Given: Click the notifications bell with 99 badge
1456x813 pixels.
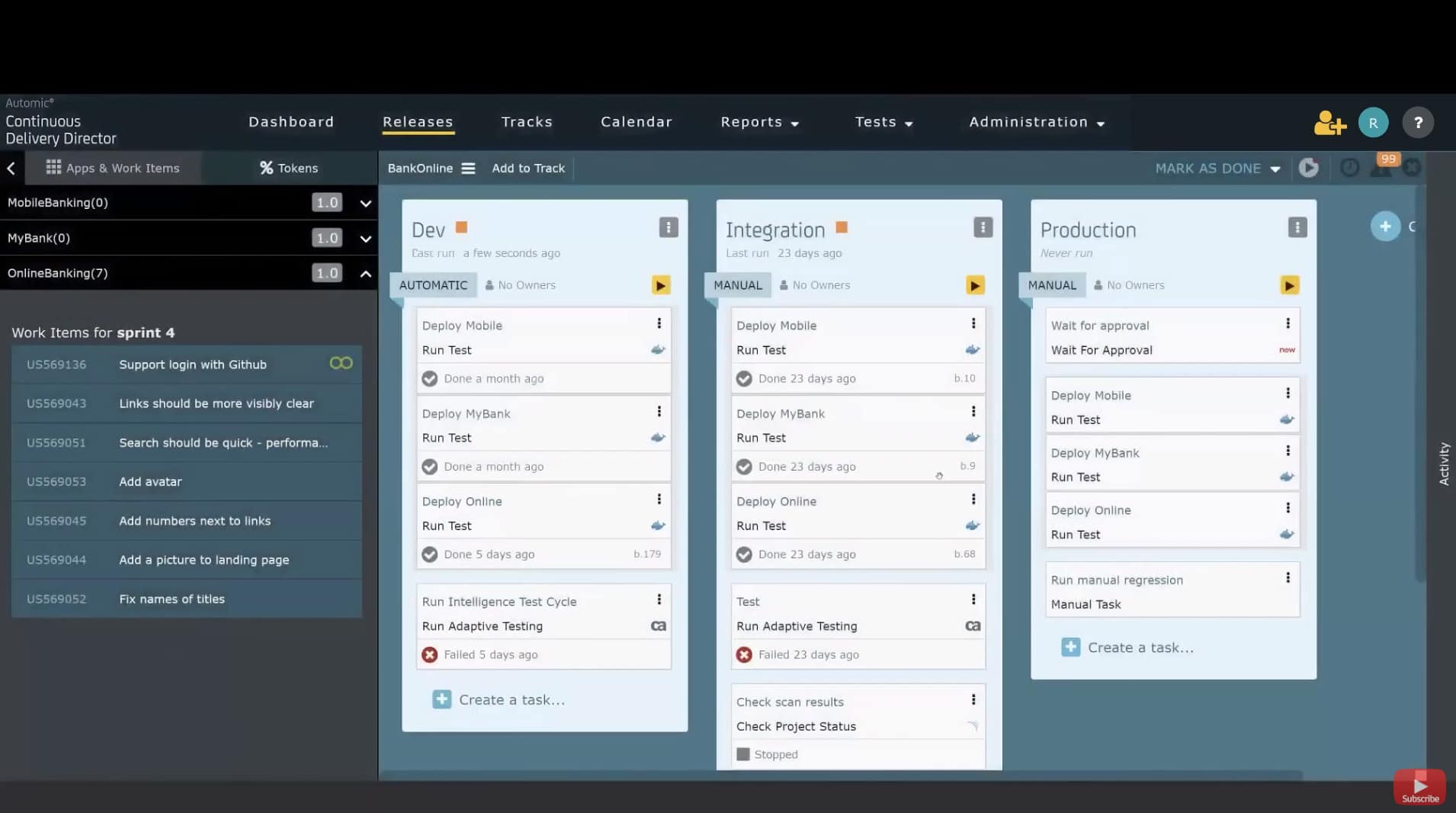Looking at the screenshot, I should coord(1381,168).
